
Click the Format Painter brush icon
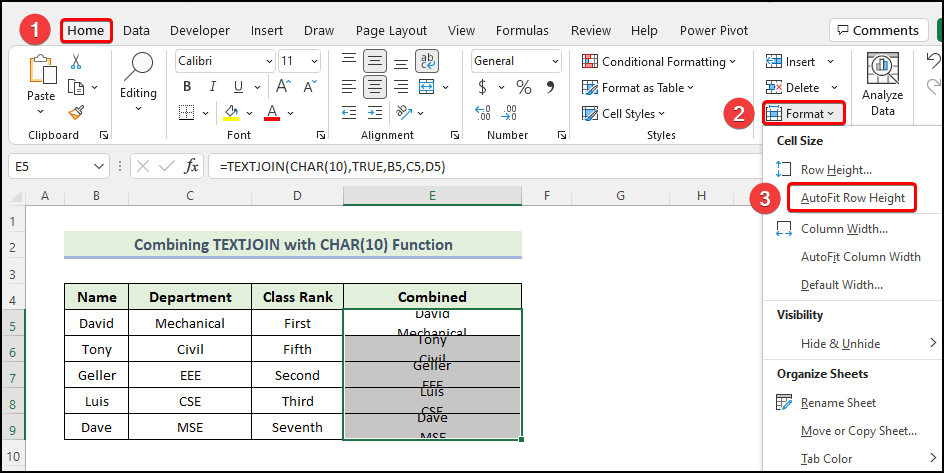[76, 113]
